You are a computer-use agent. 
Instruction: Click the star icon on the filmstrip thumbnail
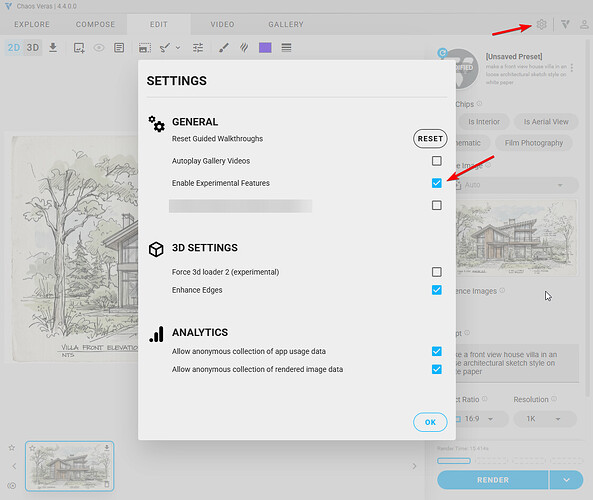[x=32, y=448]
